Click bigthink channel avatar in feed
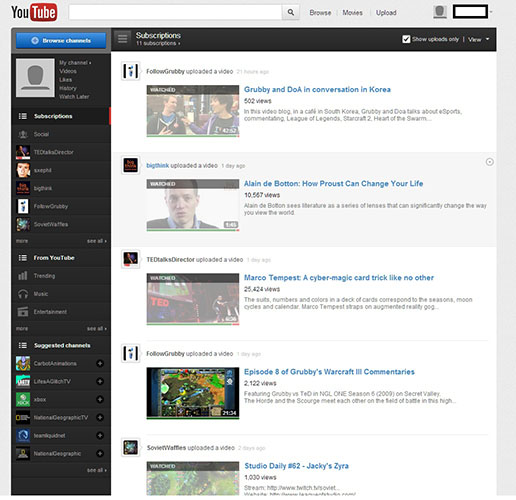 pyautogui.click(x=130, y=165)
